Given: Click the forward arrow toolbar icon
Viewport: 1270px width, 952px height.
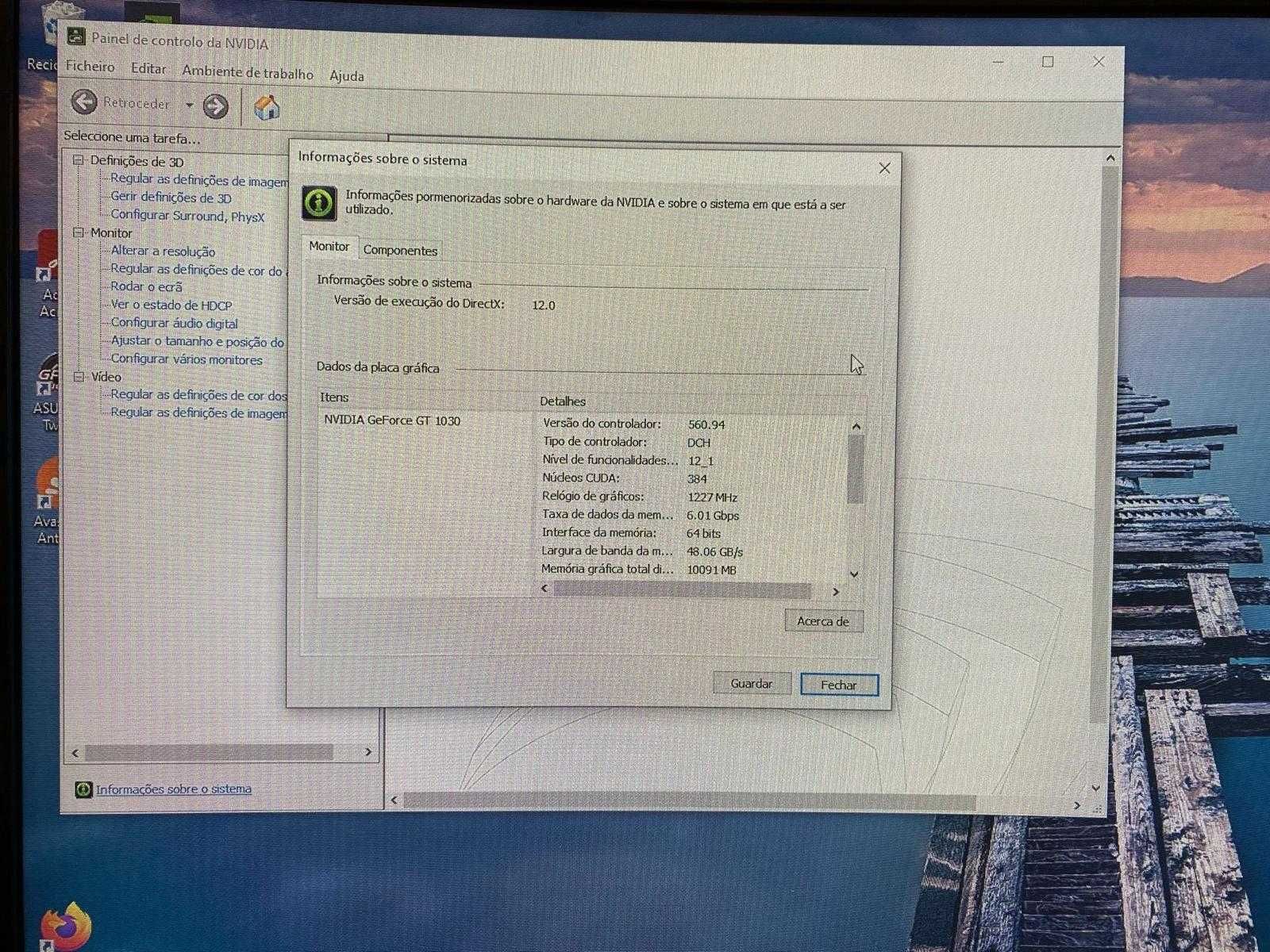Looking at the screenshot, I should point(215,106).
